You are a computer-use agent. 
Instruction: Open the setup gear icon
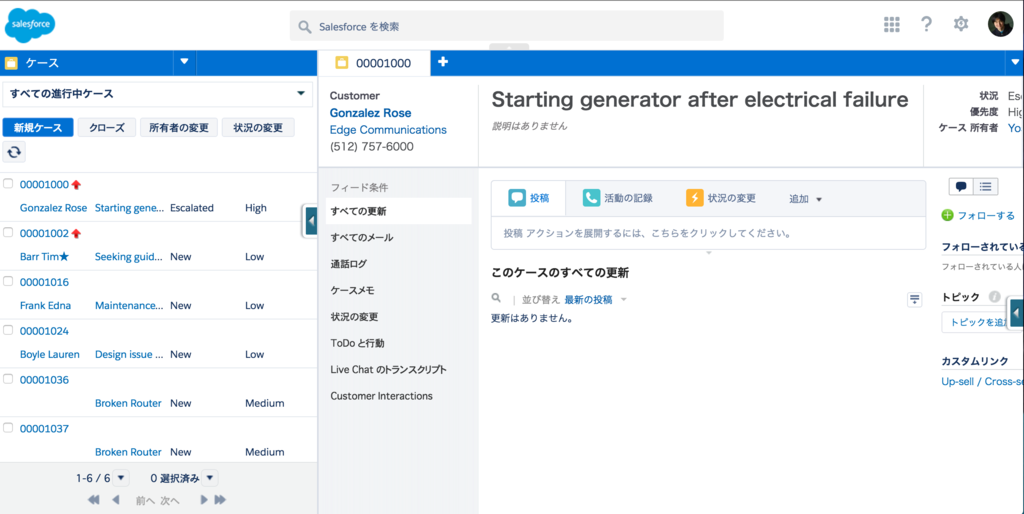click(961, 25)
